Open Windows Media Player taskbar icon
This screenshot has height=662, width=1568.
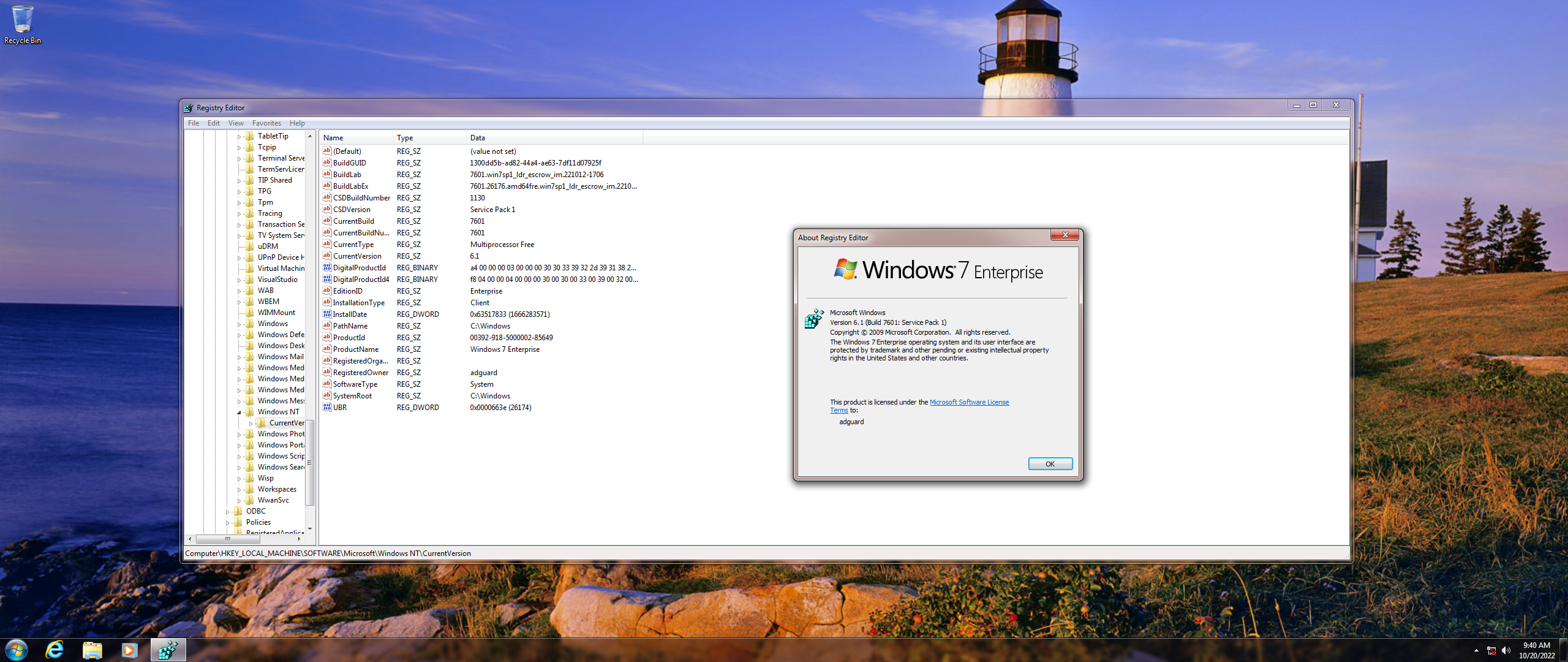click(129, 650)
